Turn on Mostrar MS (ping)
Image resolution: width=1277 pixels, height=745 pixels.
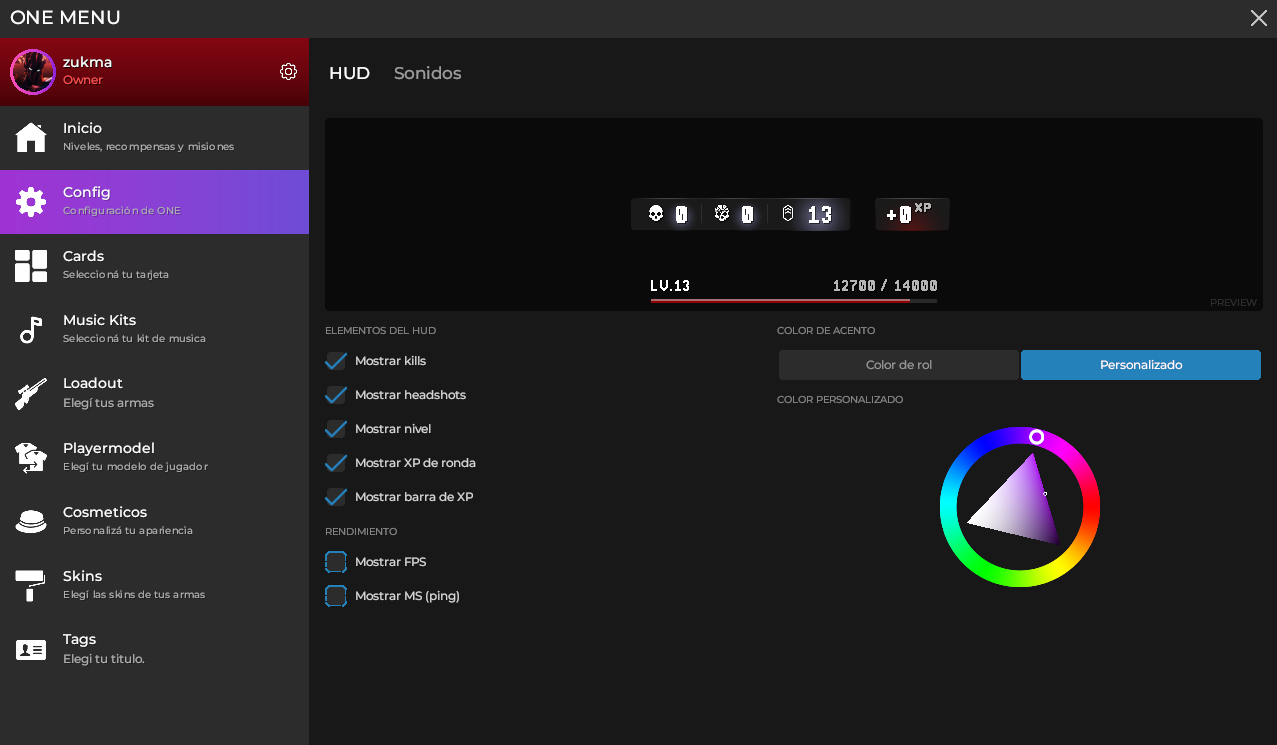tap(336, 596)
